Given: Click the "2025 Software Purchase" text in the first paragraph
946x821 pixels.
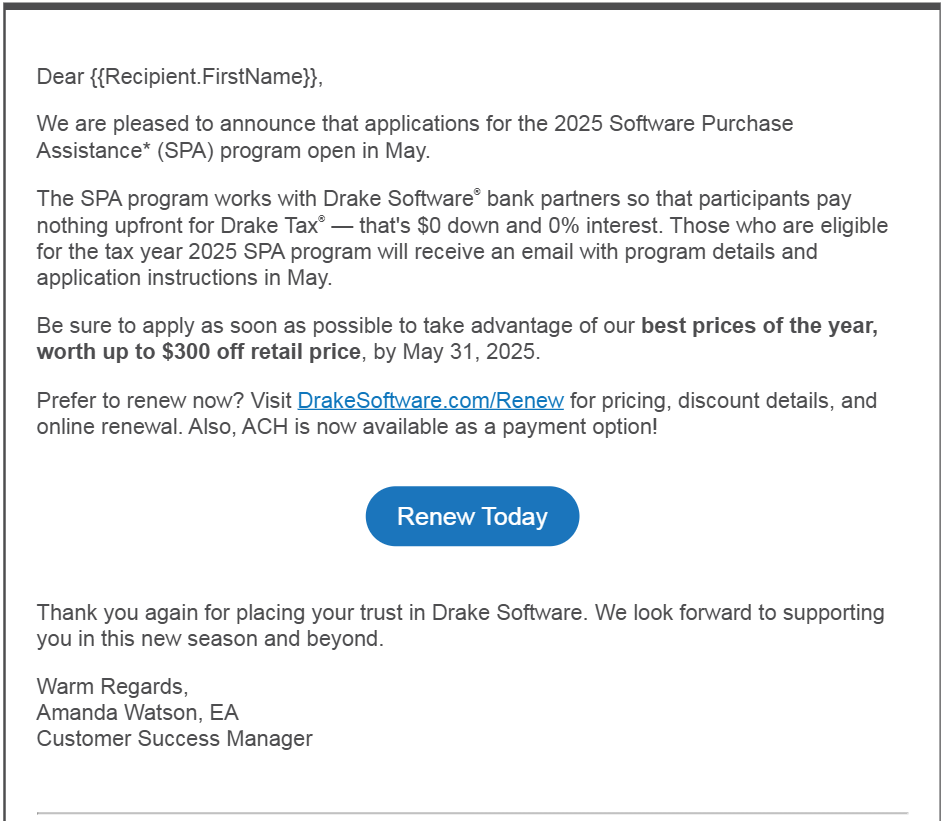Looking at the screenshot, I should click(x=673, y=124).
